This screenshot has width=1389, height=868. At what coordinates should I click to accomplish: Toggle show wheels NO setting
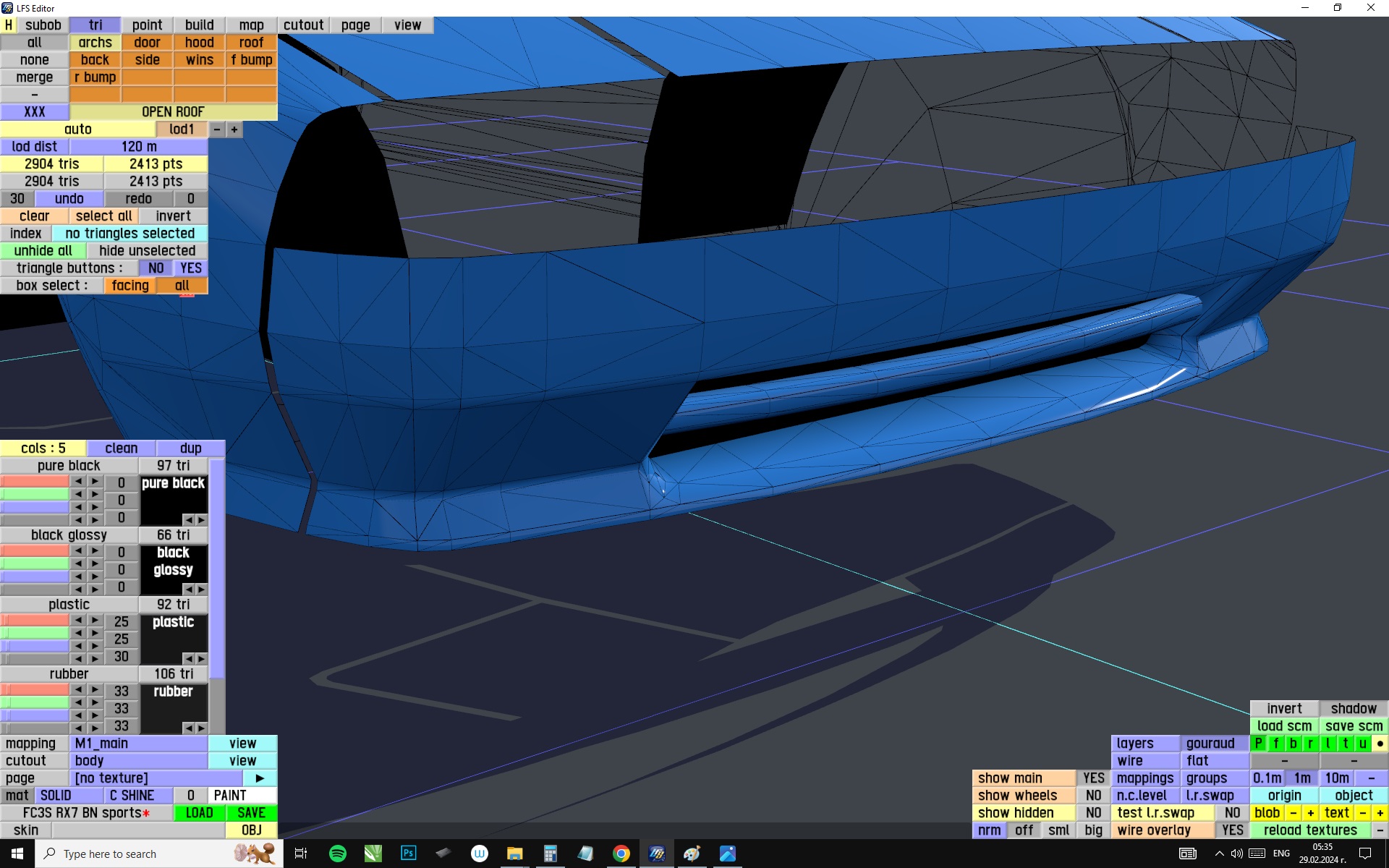pos(1093,796)
